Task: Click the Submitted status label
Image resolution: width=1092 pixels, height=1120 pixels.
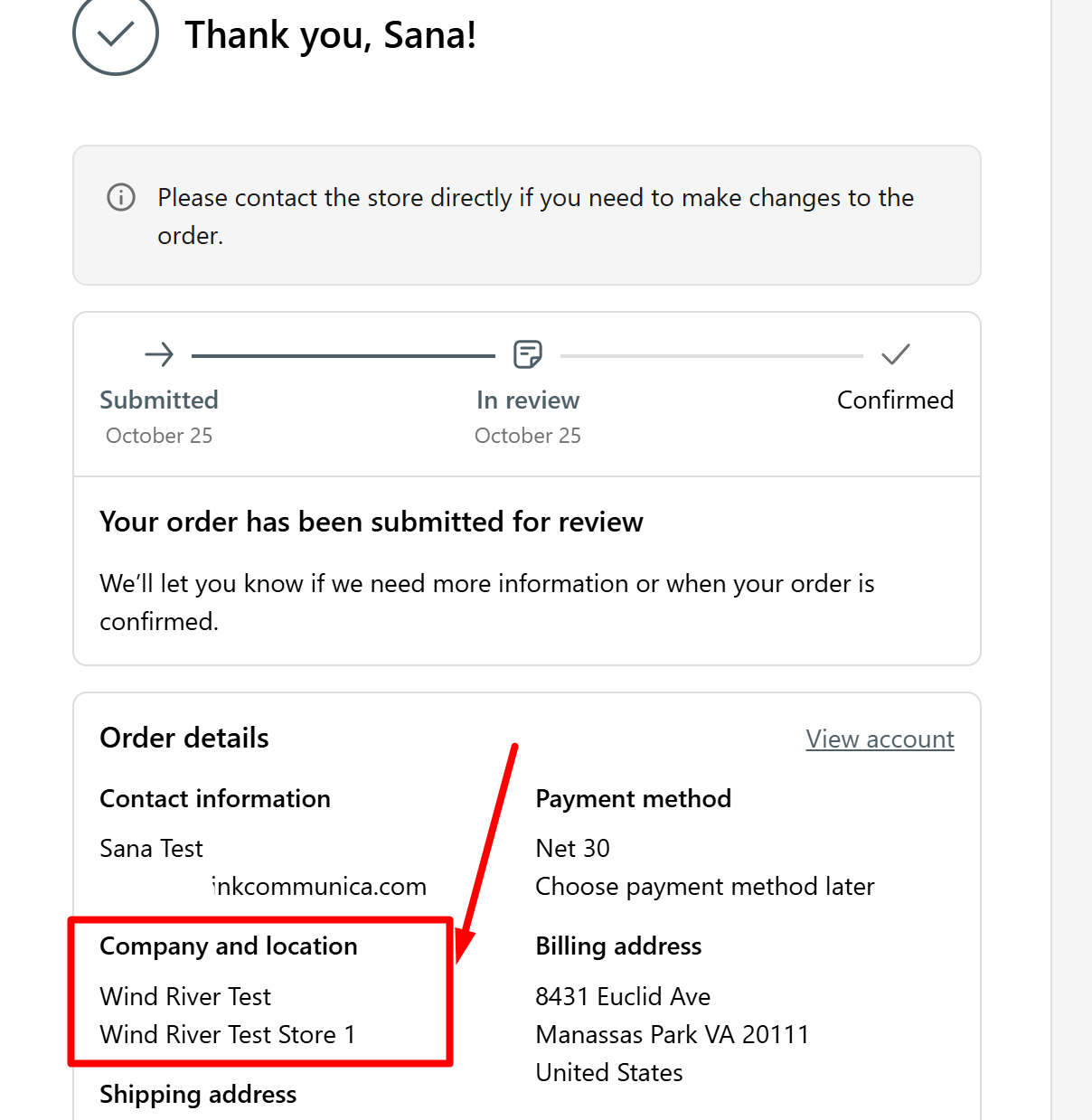Action: (x=159, y=400)
